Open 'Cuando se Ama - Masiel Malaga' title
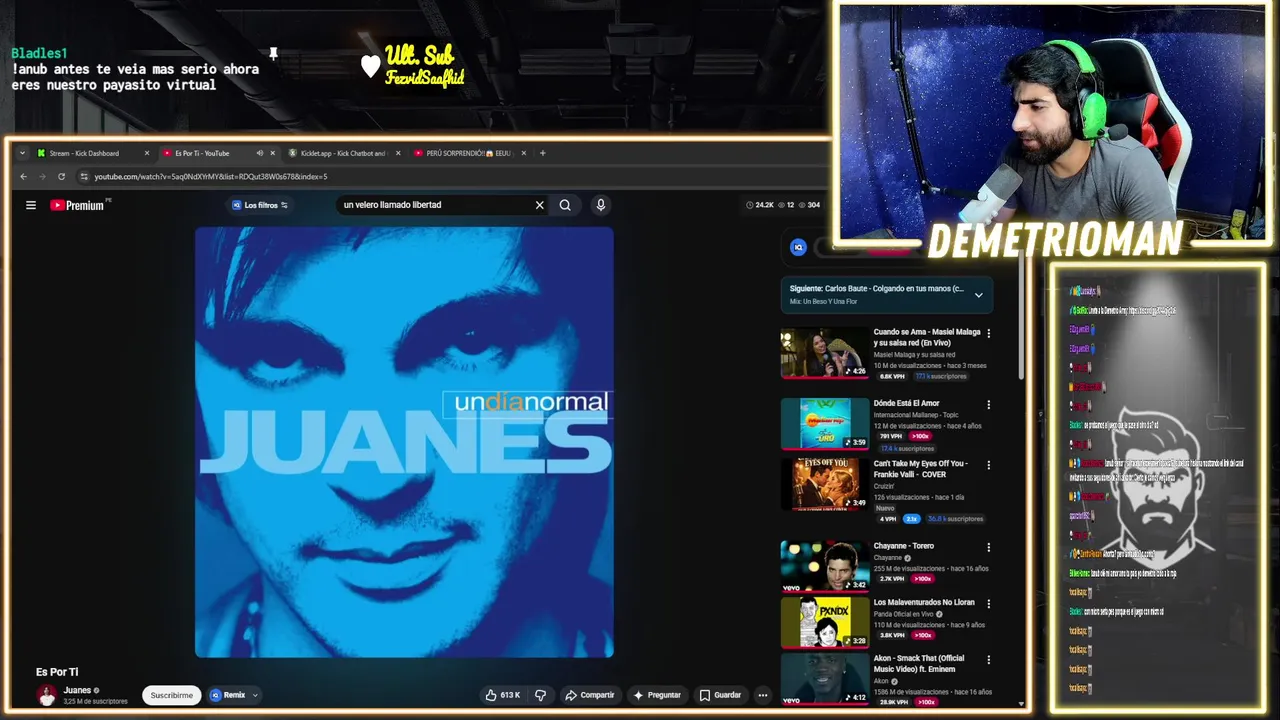Image resolution: width=1280 pixels, height=720 pixels. tap(927, 337)
